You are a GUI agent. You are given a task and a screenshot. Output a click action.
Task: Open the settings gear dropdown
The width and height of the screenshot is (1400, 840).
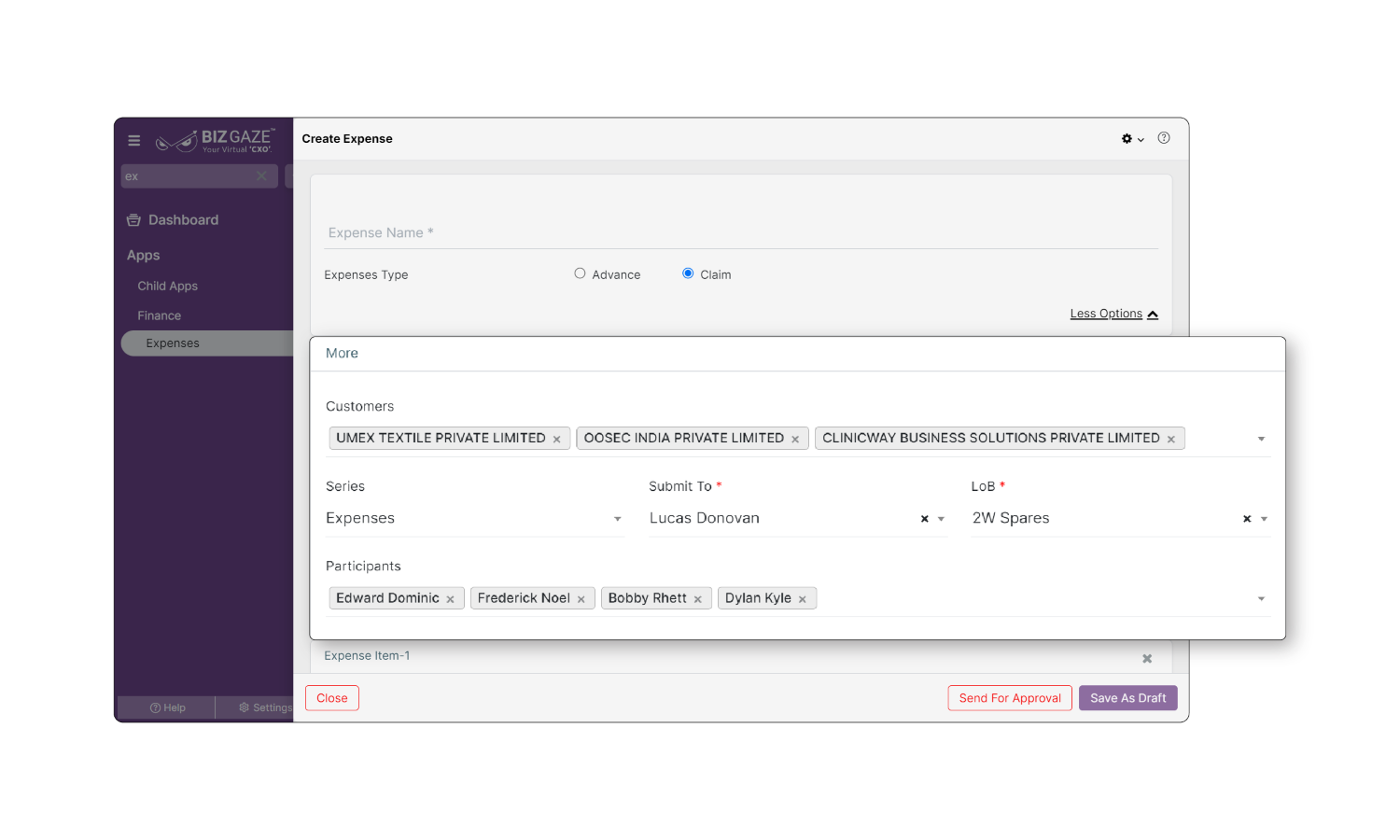1132,139
